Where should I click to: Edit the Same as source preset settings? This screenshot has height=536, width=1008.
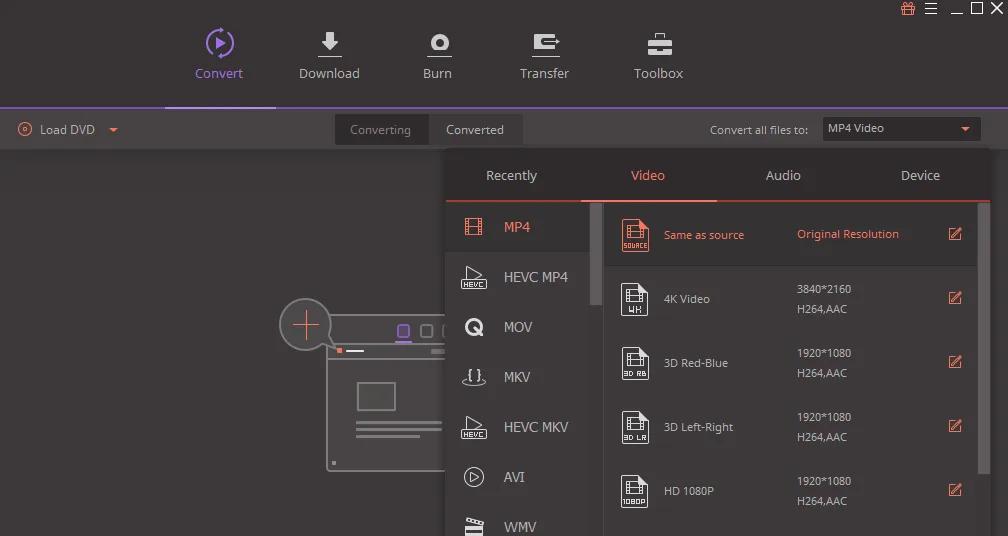(955, 234)
